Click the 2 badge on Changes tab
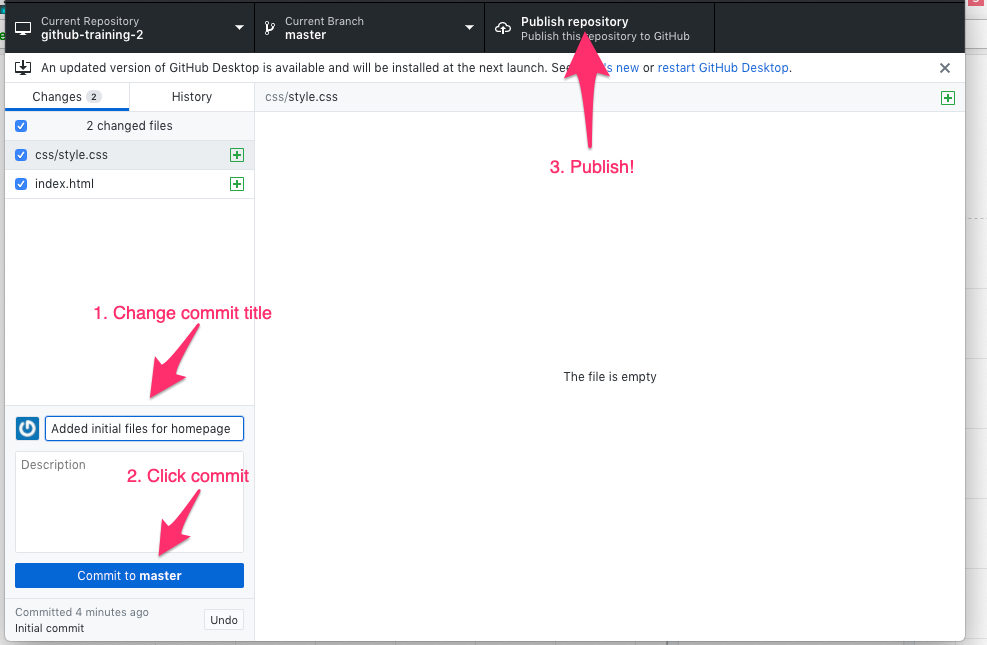The height and width of the screenshot is (645, 987). pyautogui.click(x=94, y=96)
